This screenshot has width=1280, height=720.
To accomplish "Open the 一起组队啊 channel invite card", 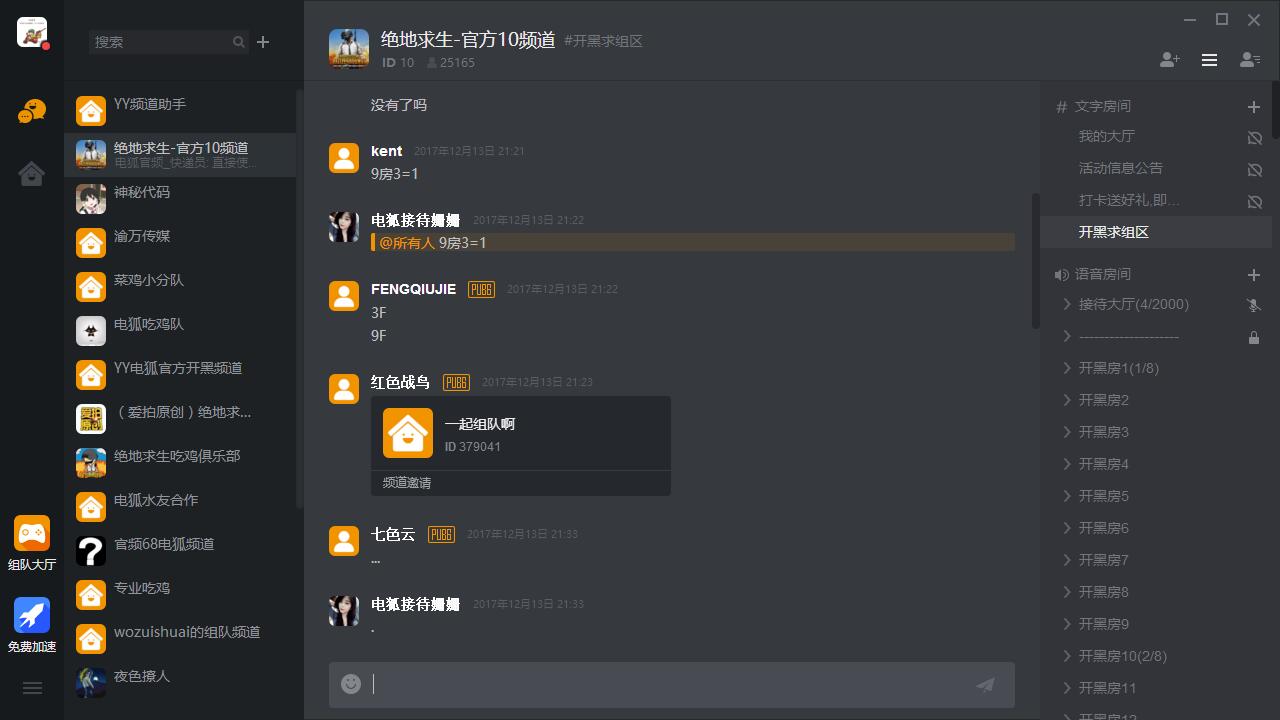I will click(x=521, y=445).
